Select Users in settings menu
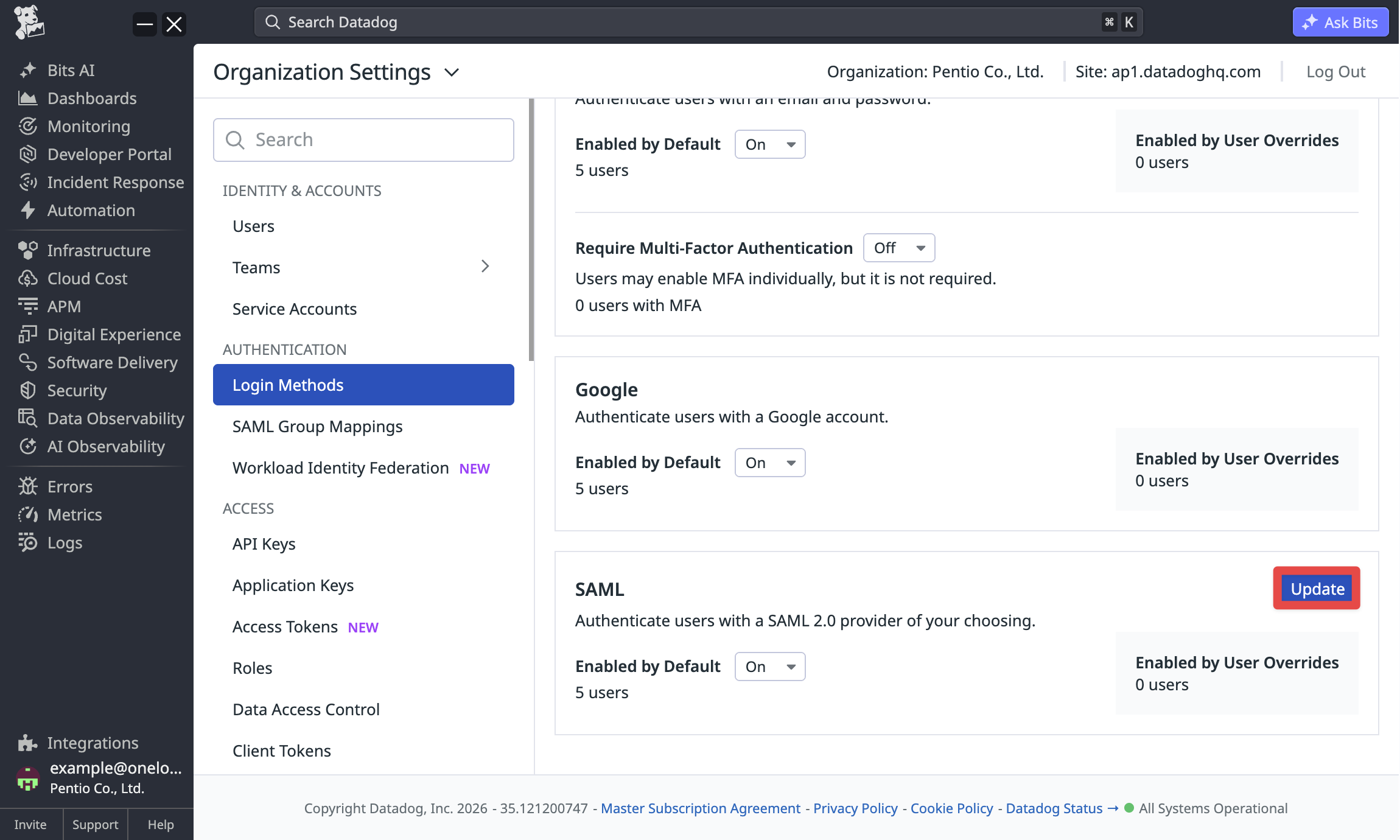Viewport: 1400px width, 840px height. (x=363, y=226)
